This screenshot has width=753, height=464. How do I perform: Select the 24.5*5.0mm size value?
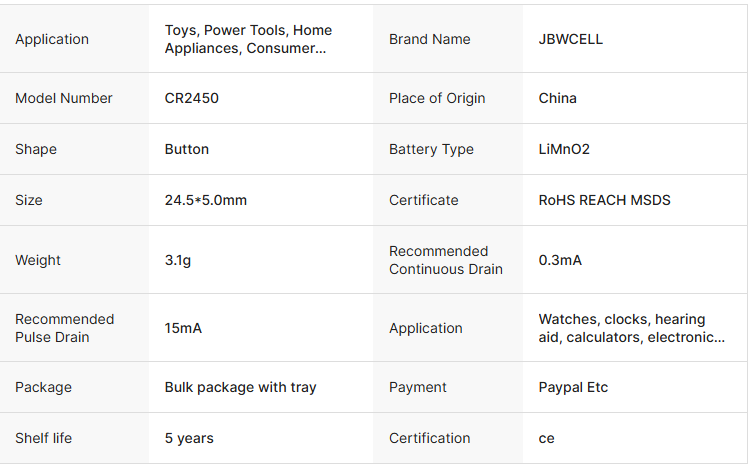point(205,200)
